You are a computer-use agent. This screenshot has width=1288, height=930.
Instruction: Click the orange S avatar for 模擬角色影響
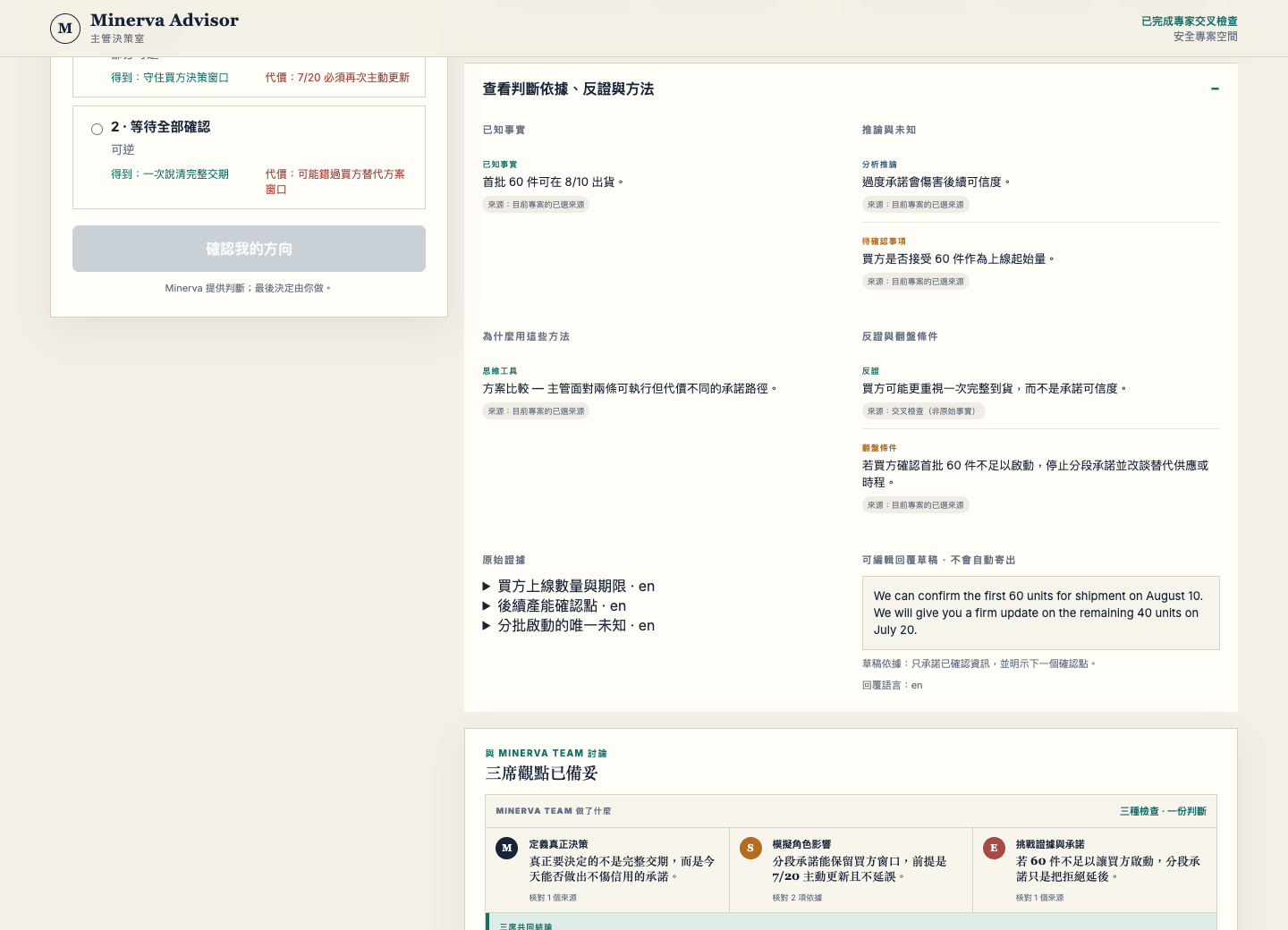[x=750, y=848]
